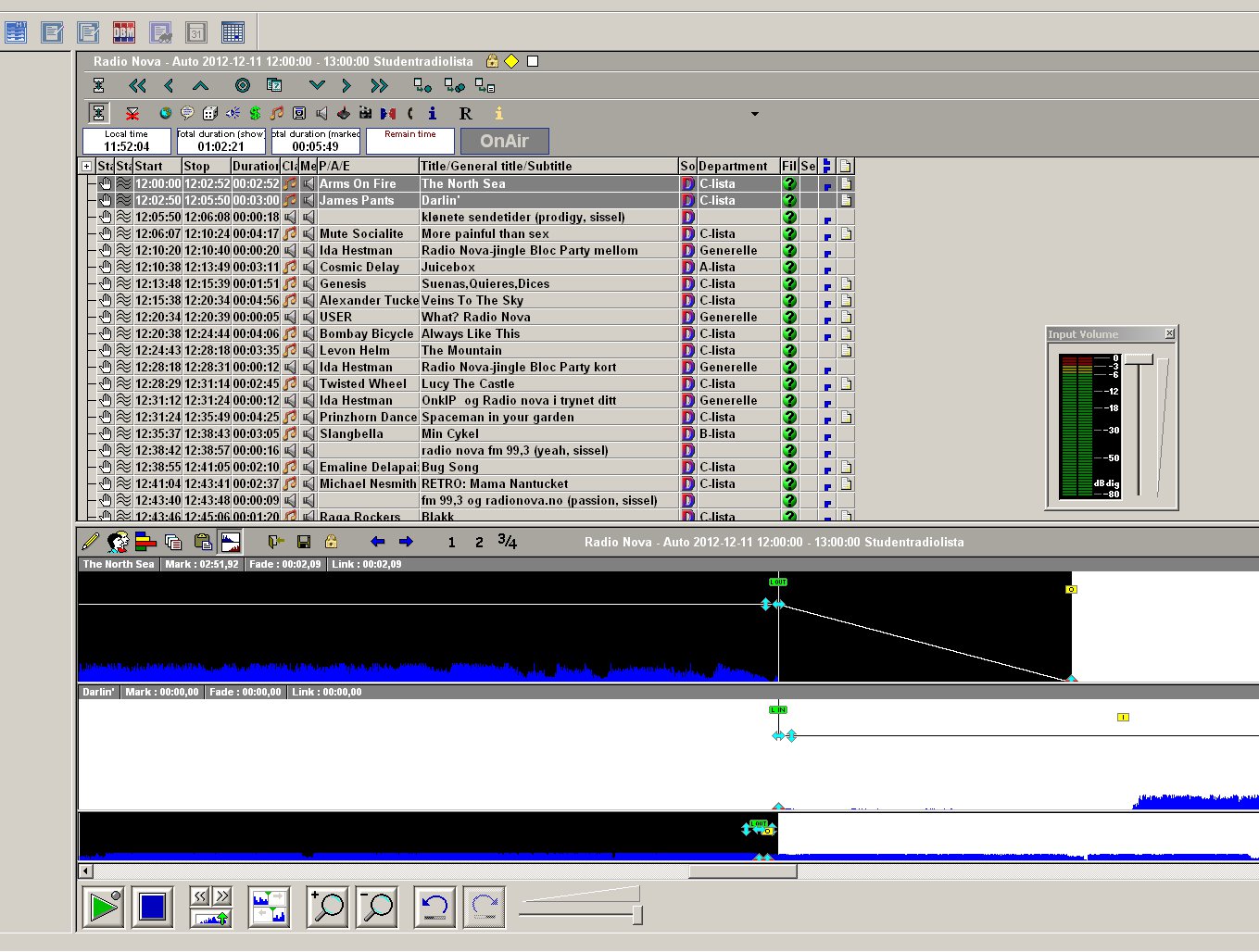1259x952 pixels.
Task: Toggle the hourglass filter button in second toolbar
Action: coord(98,113)
